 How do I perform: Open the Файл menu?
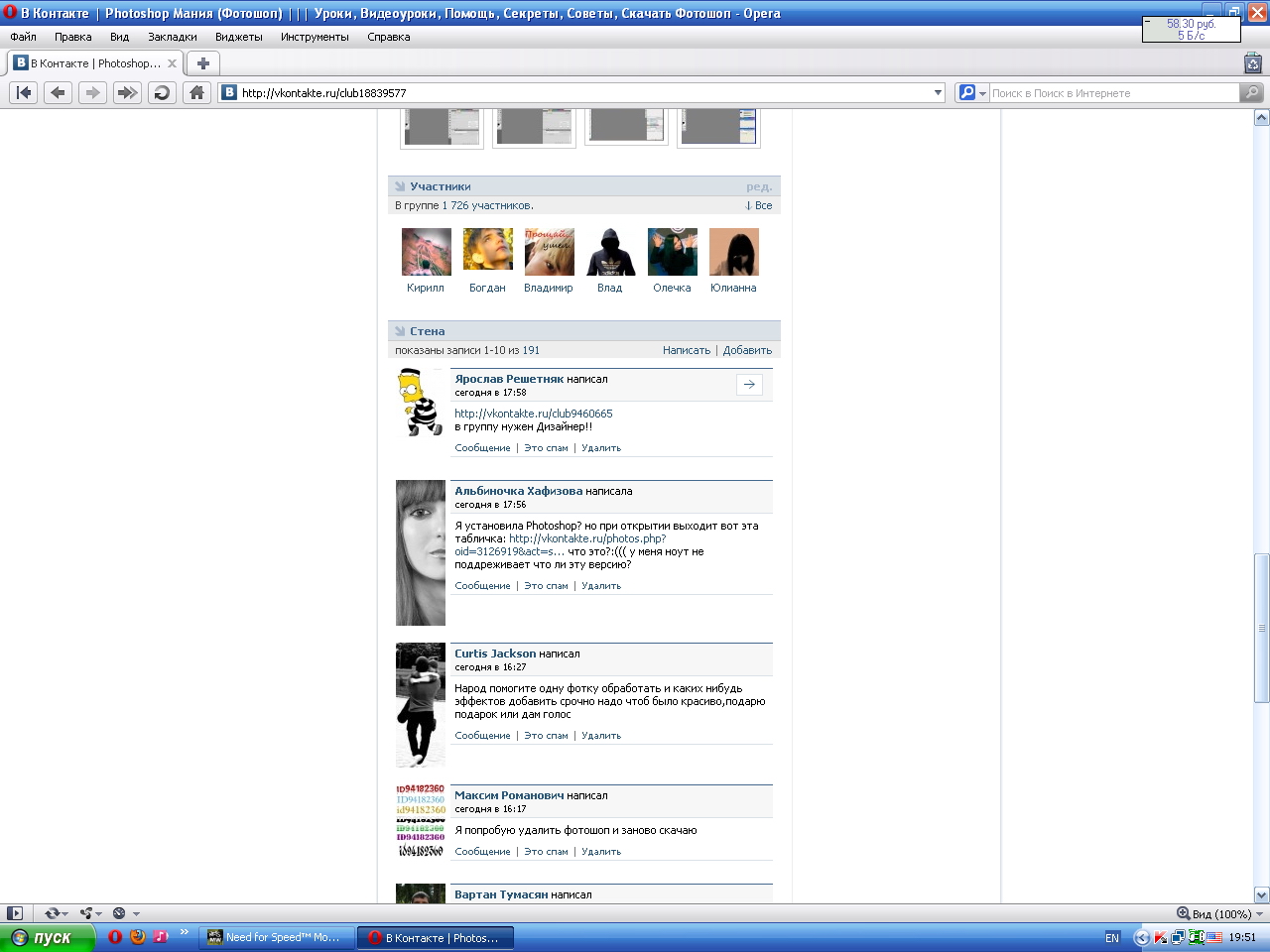point(23,37)
